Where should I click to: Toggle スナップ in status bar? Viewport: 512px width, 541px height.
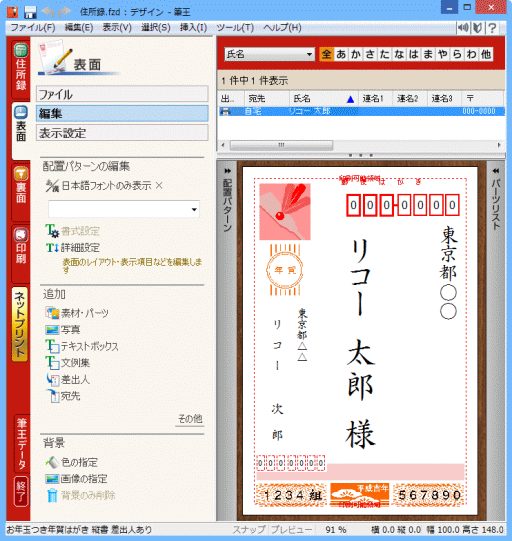tap(249, 529)
